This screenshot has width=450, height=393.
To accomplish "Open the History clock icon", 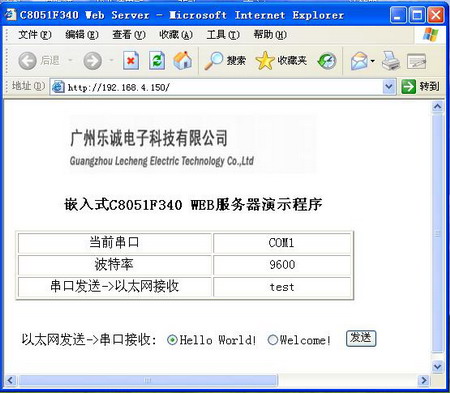I will 326,61.
